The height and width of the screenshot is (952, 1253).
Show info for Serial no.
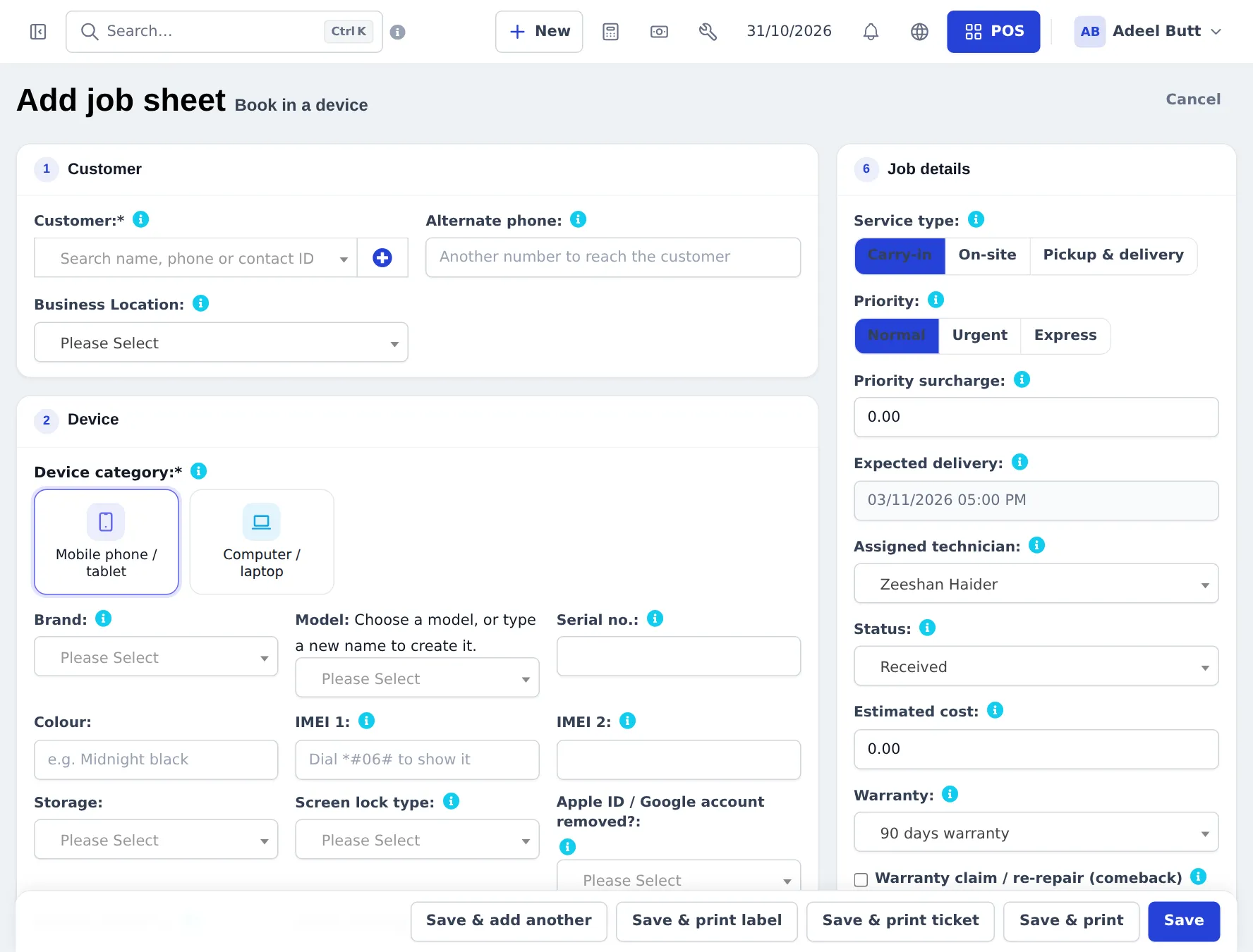(x=655, y=618)
